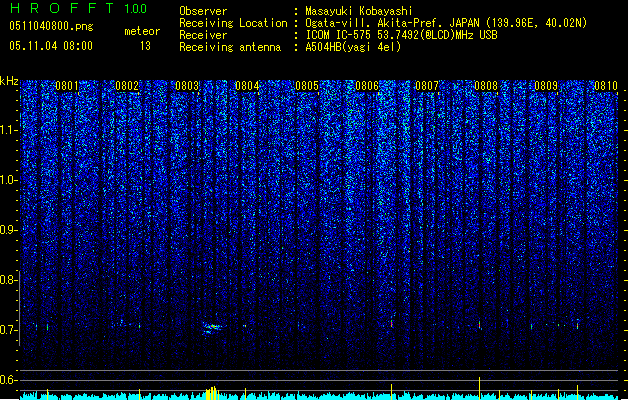Click the kHz axis unit label
The image size is (629, 400).
[x=9, y=81]
